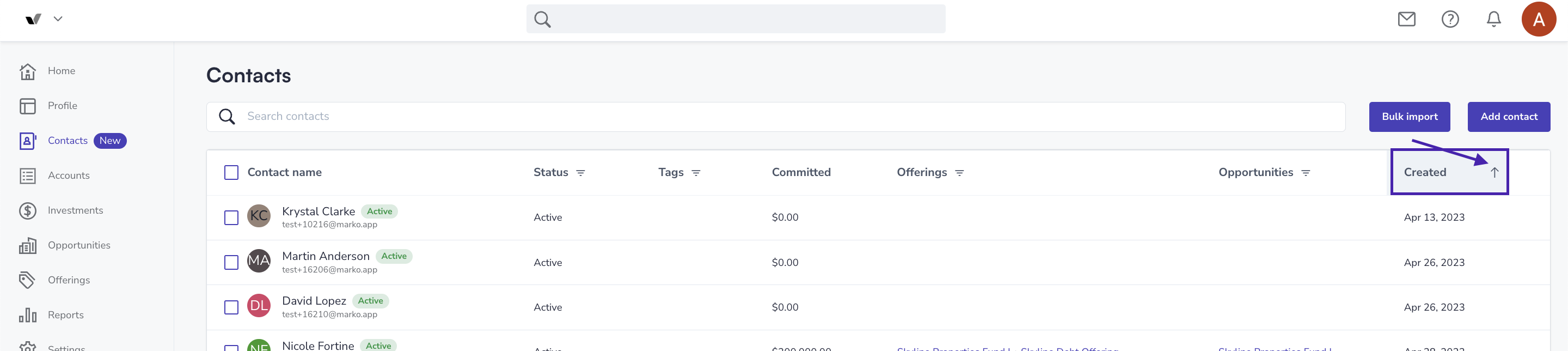The image size is (1568, 351).
Task: Click the Add contact button
Action: pyautogui.click(x=1508, y=117)
